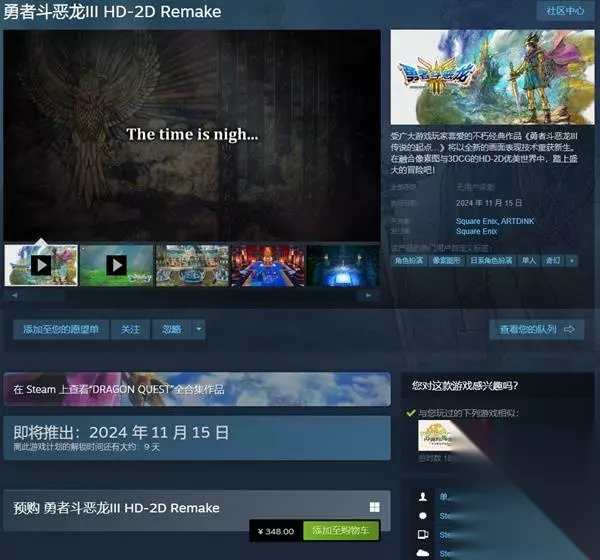Open the dropdown arrow beside 忽略
This screenshot has width=600, height=560.
pyautogui.click(x=199, y=329)
